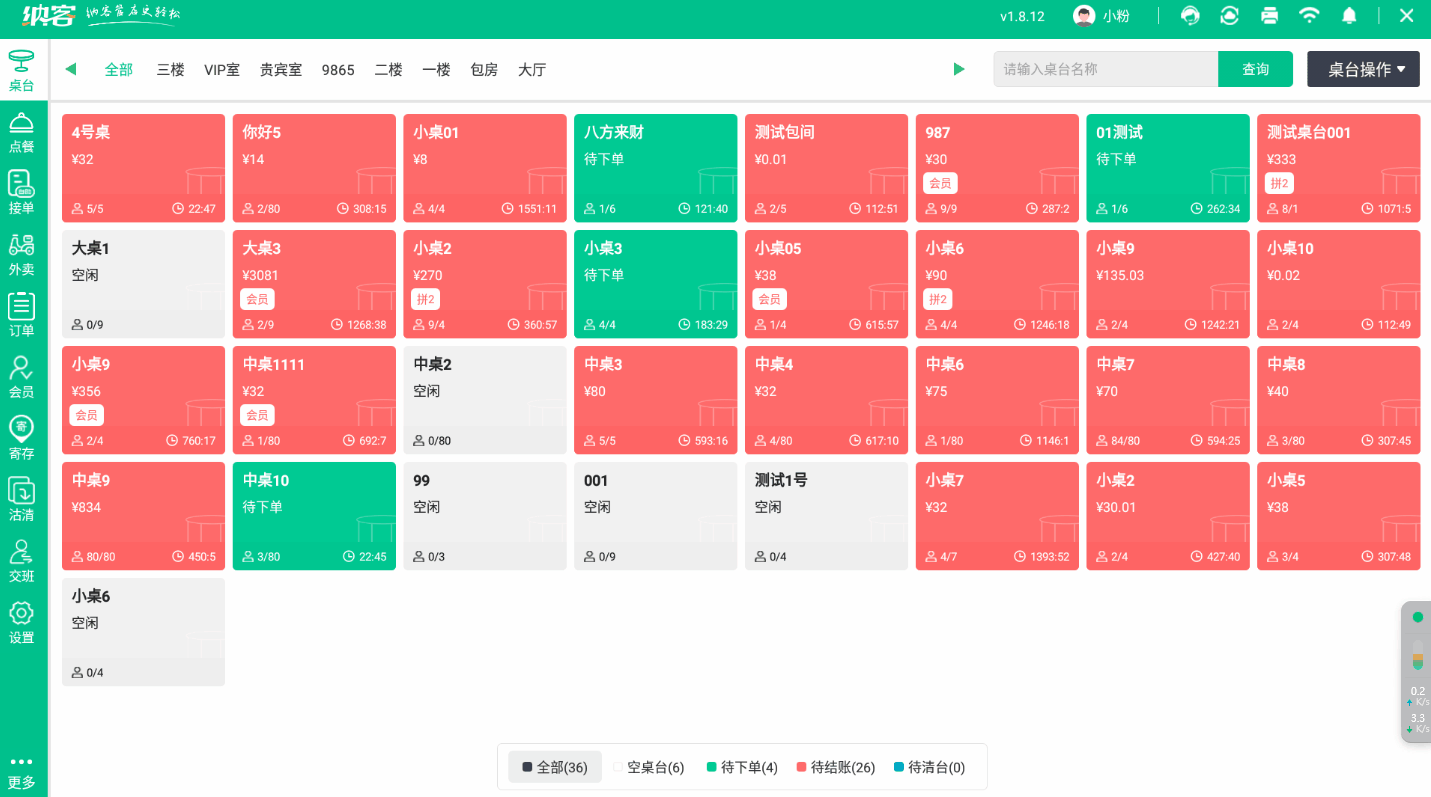
Task: Open the 桌台操作 dropdown menu
Action: tap(1363, 69)
